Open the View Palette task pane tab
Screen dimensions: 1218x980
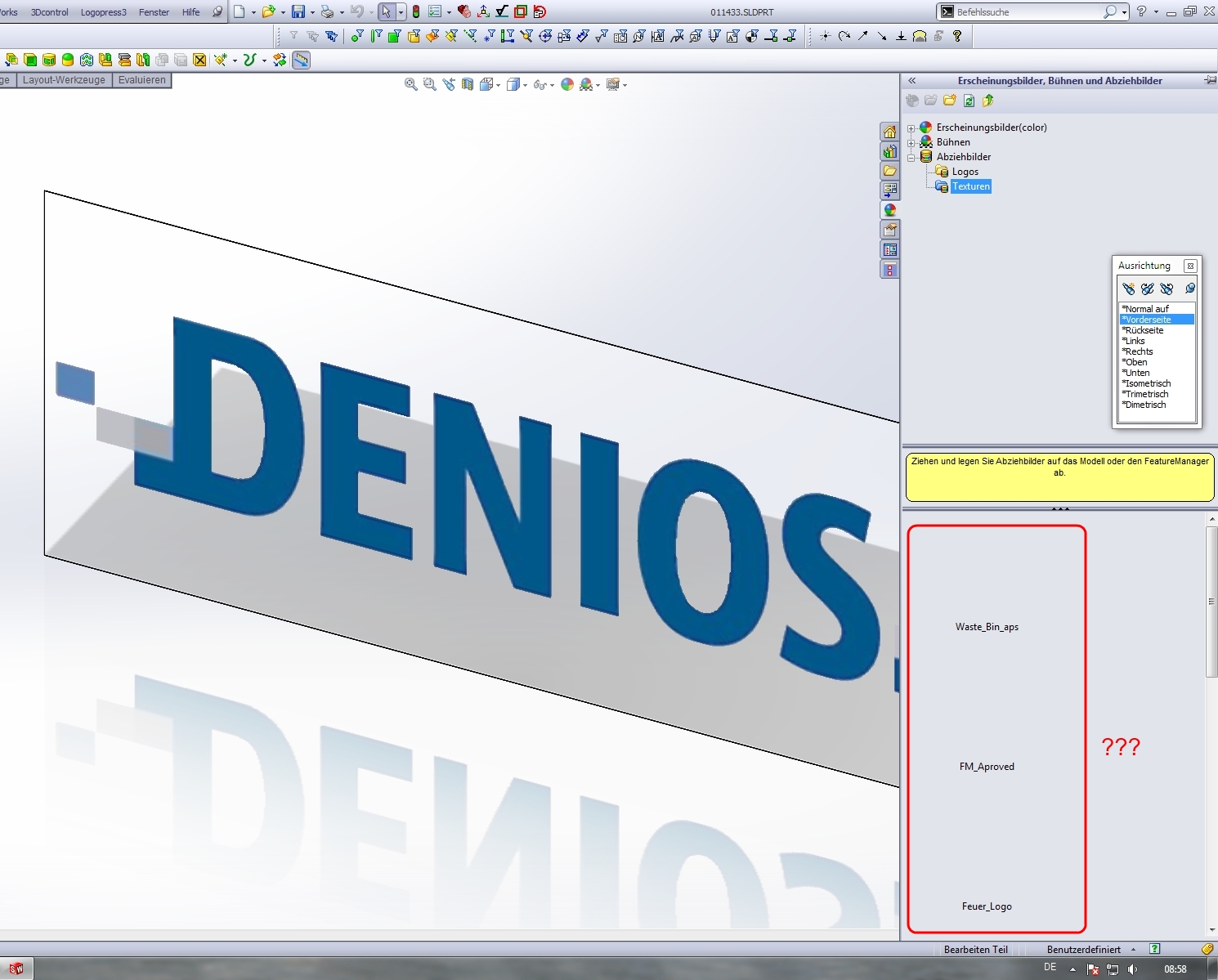tap(890, 190)
